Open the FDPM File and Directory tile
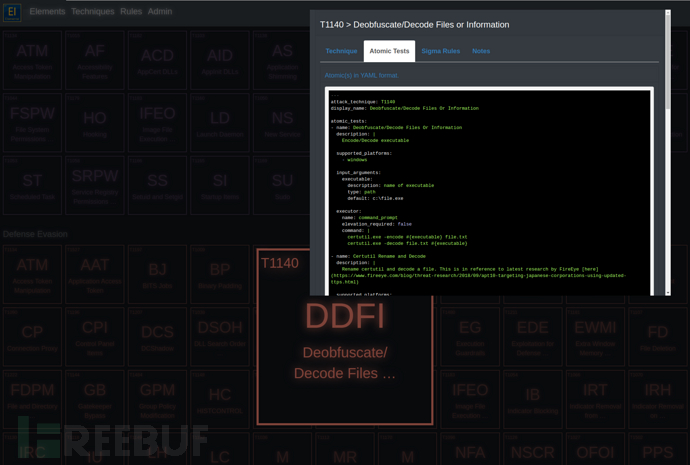This screenshot has height=465, width=690. coord(32,399)
